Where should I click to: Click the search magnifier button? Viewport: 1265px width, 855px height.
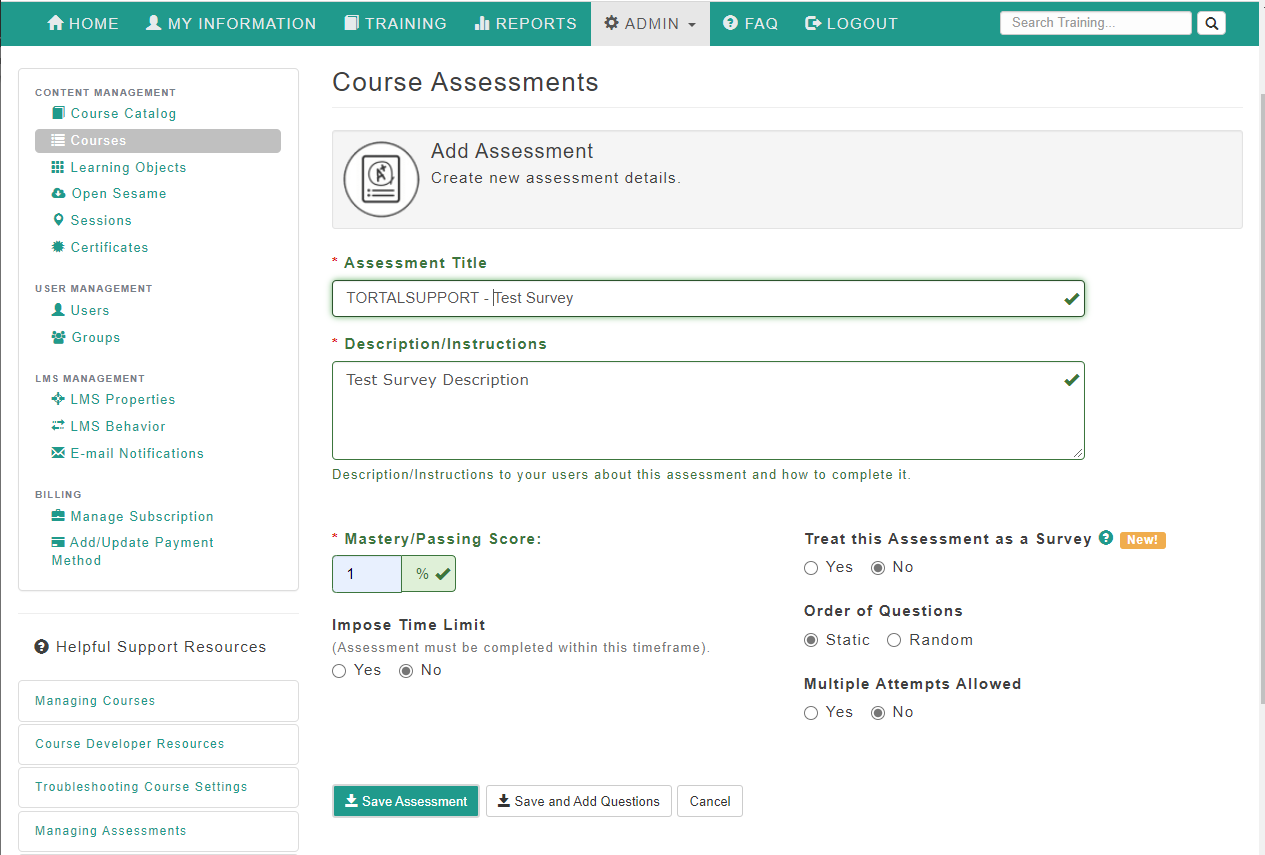1211,23
